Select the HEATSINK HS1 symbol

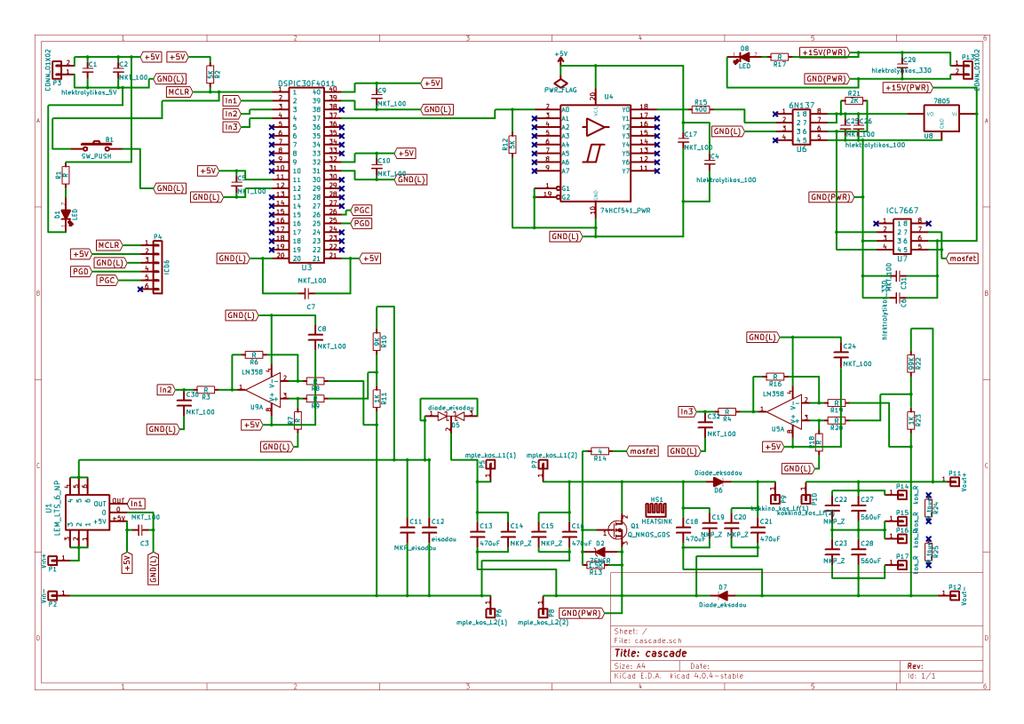pyautogui.click(x=655, y=510)
